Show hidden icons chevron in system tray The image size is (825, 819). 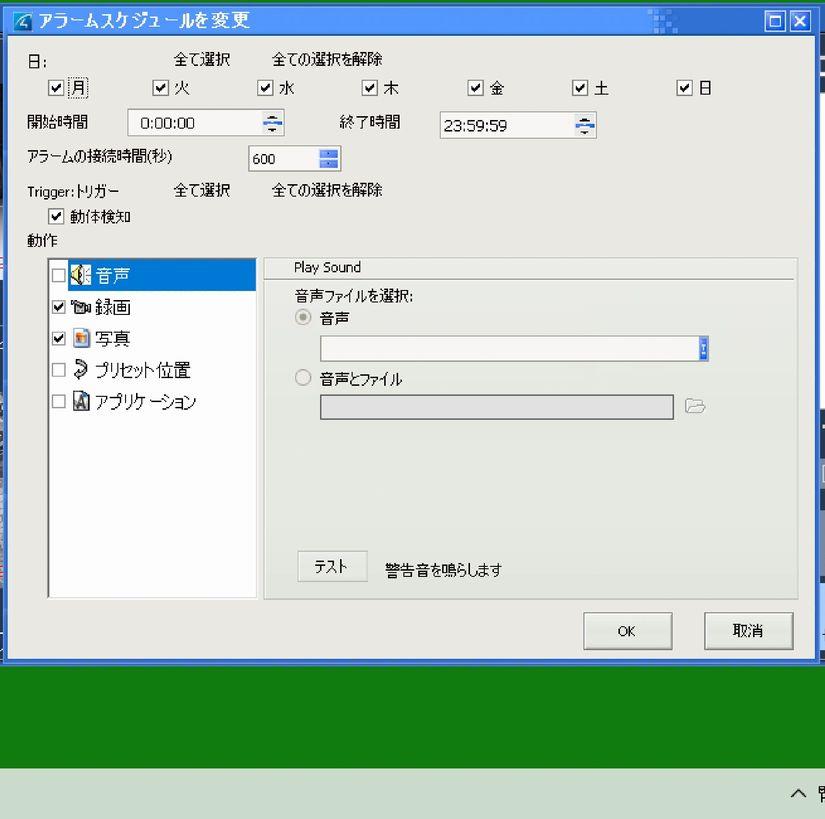pyautogui.click(x=798, y=793)
